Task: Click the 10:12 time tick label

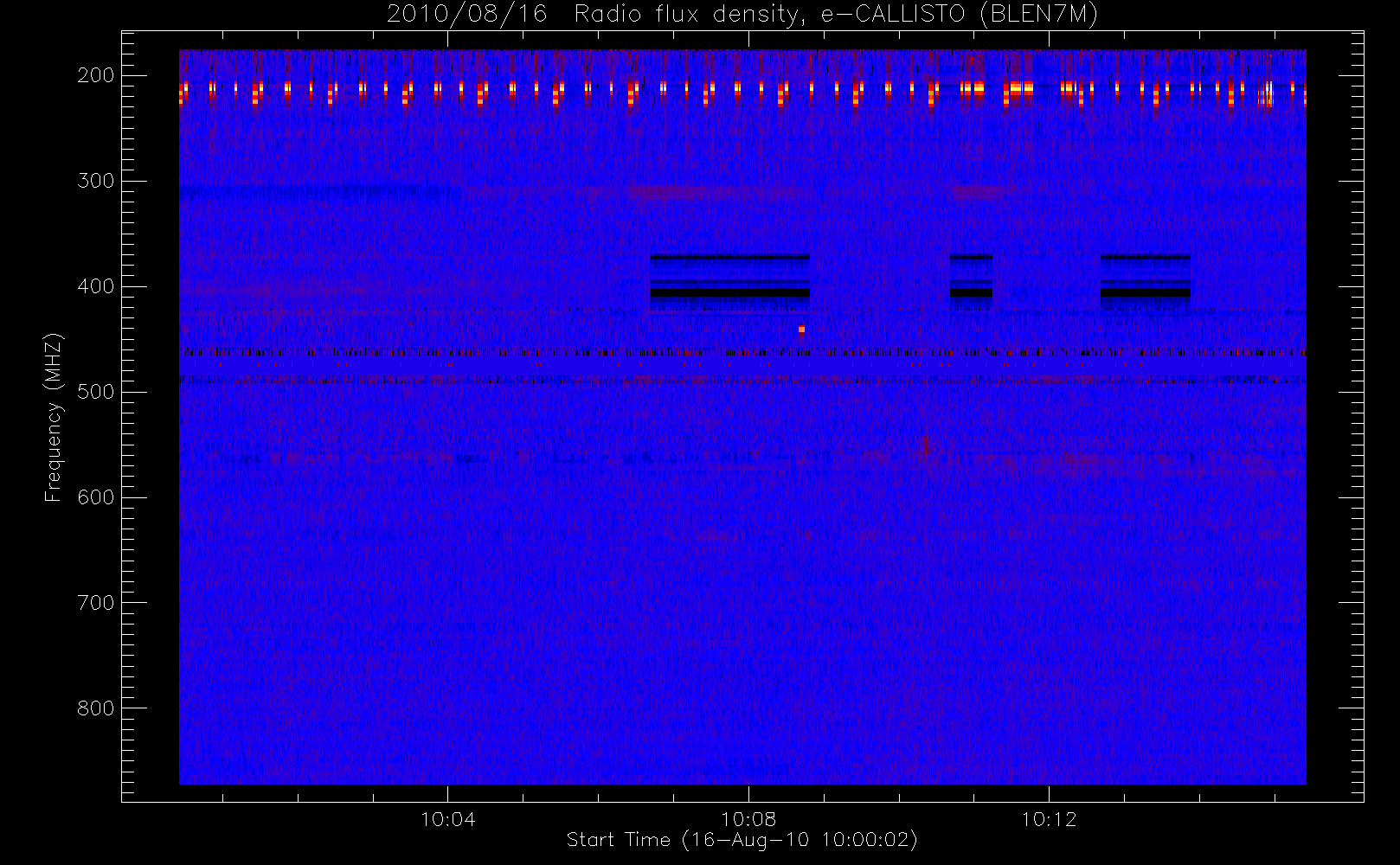Action: tap(1049, 819)
